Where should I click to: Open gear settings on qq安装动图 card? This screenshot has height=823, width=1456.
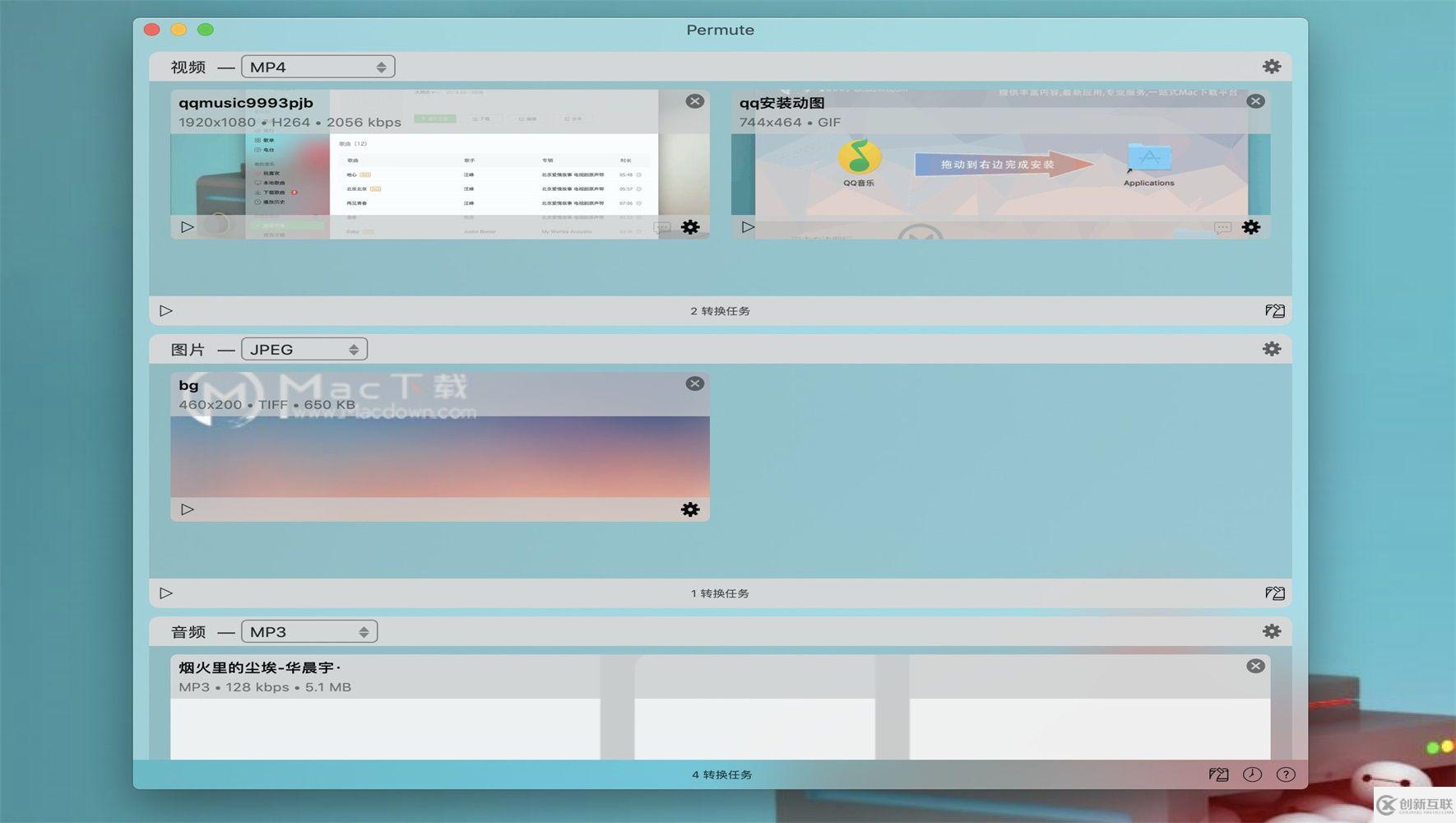[x=1251, y=227]
